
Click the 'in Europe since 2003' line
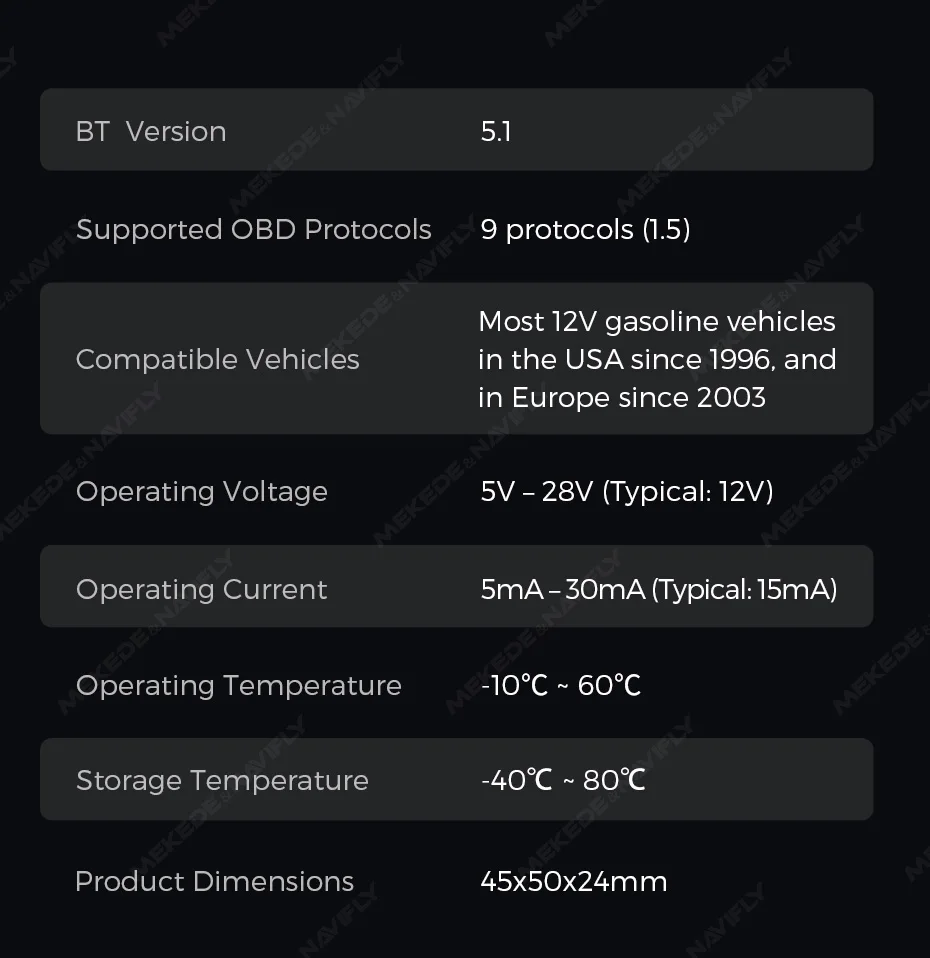[622, 397]
